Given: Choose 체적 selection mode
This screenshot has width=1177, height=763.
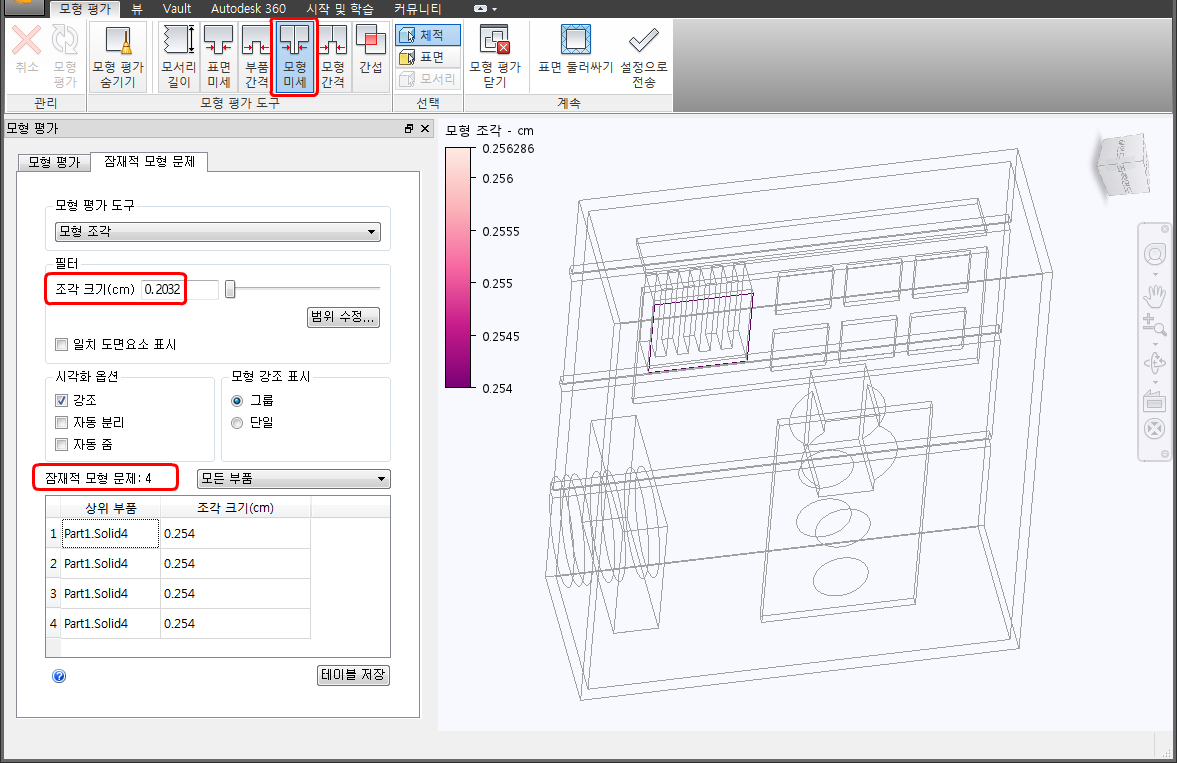Looking at the screenshot, I should pos(428,35).
